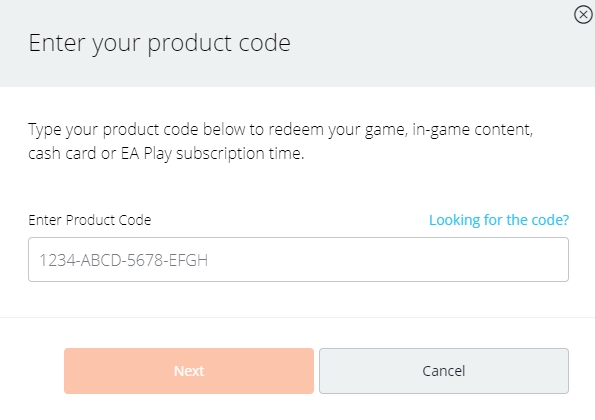Click the 'Enter Product Code' field label
Viewport: 595px width, 420px height.
tap(90, 220)
